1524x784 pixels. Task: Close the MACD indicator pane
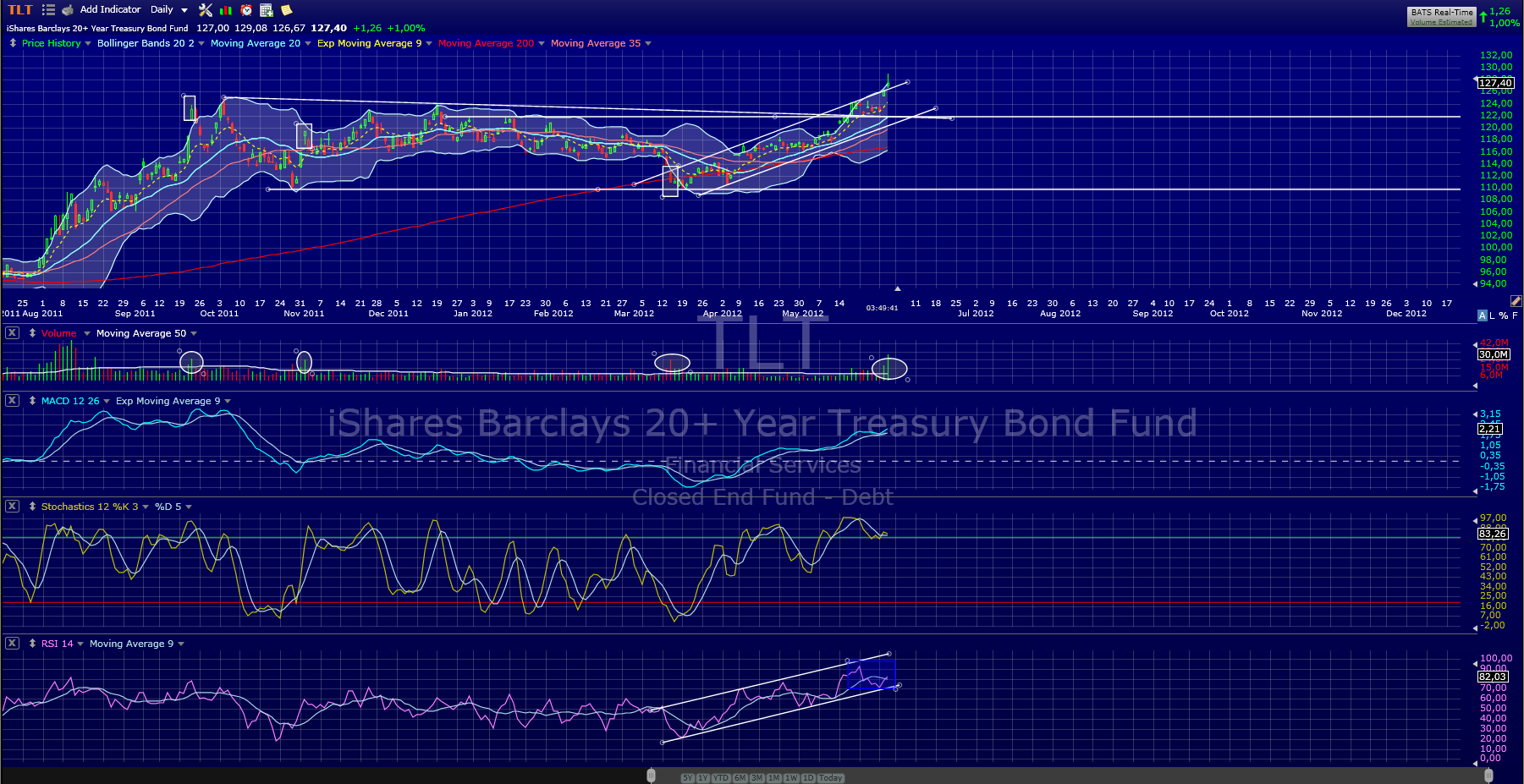pos(12,401)
